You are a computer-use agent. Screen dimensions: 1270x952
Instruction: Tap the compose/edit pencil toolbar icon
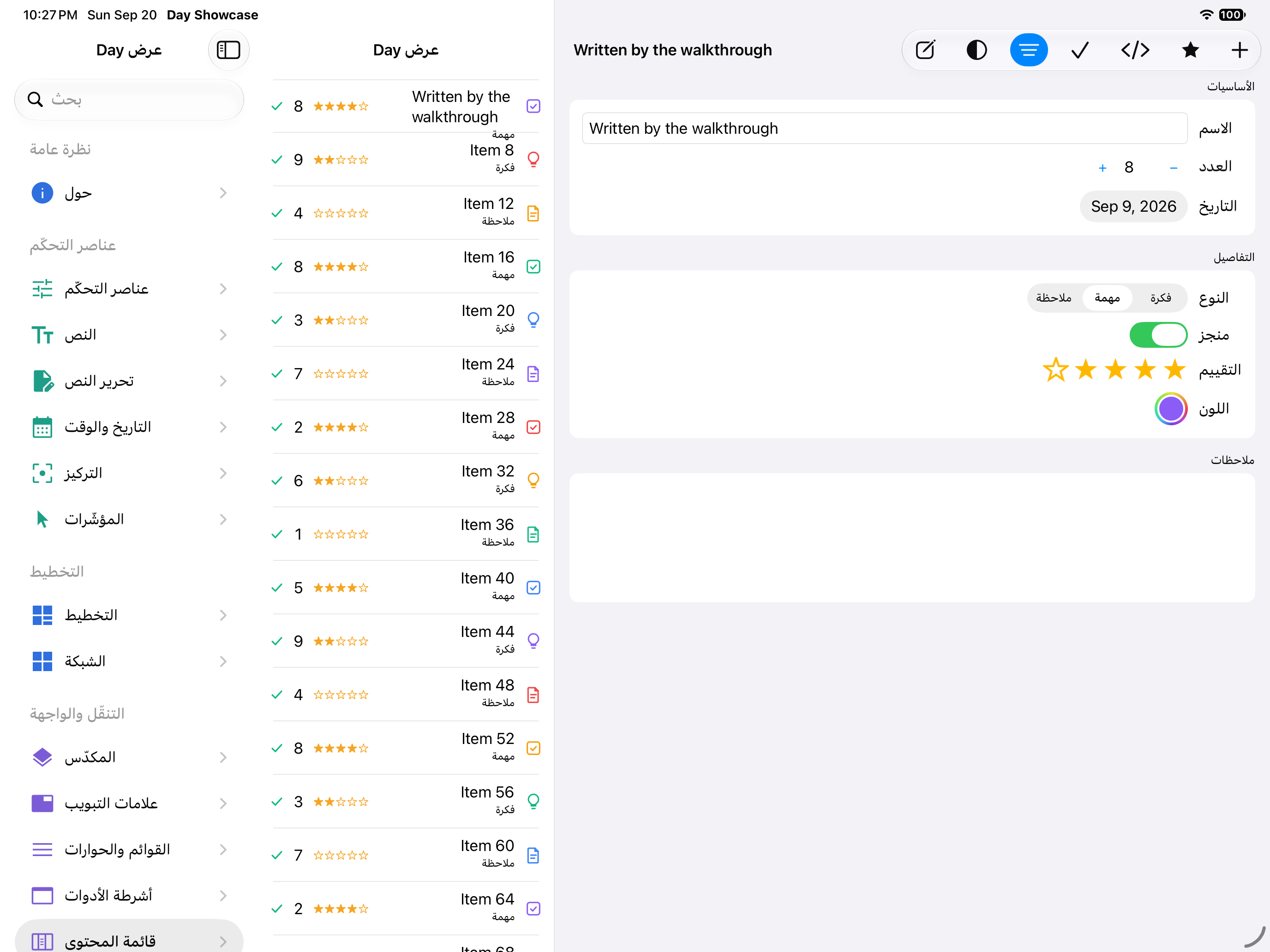point(925,50)
